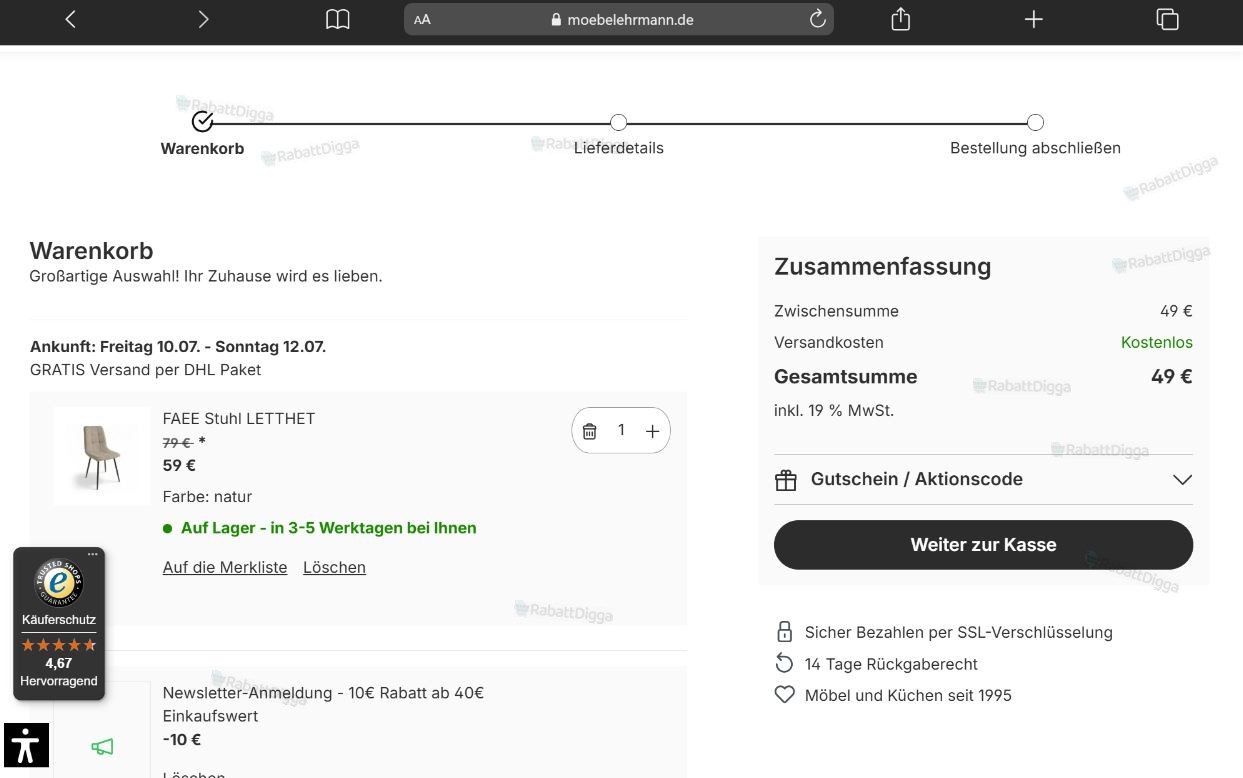This screenshot has width=1243, height=778.
Task: Click the quantity value 1
Action: [x=621, y=430]
